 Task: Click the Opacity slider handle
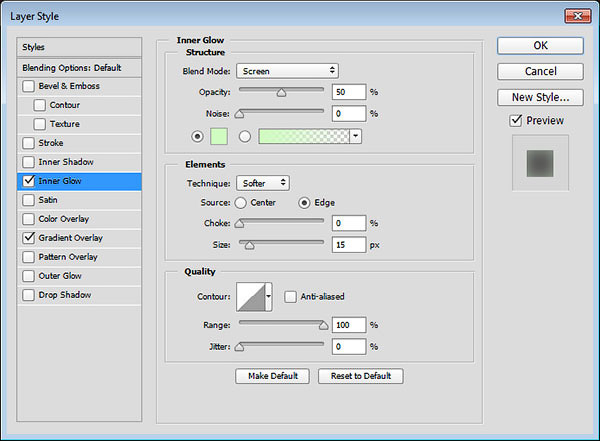(x=281, y=93)
